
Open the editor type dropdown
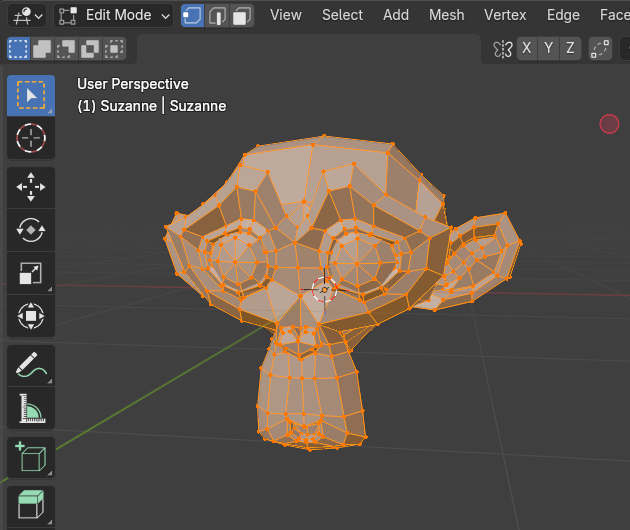click(27, 16)
